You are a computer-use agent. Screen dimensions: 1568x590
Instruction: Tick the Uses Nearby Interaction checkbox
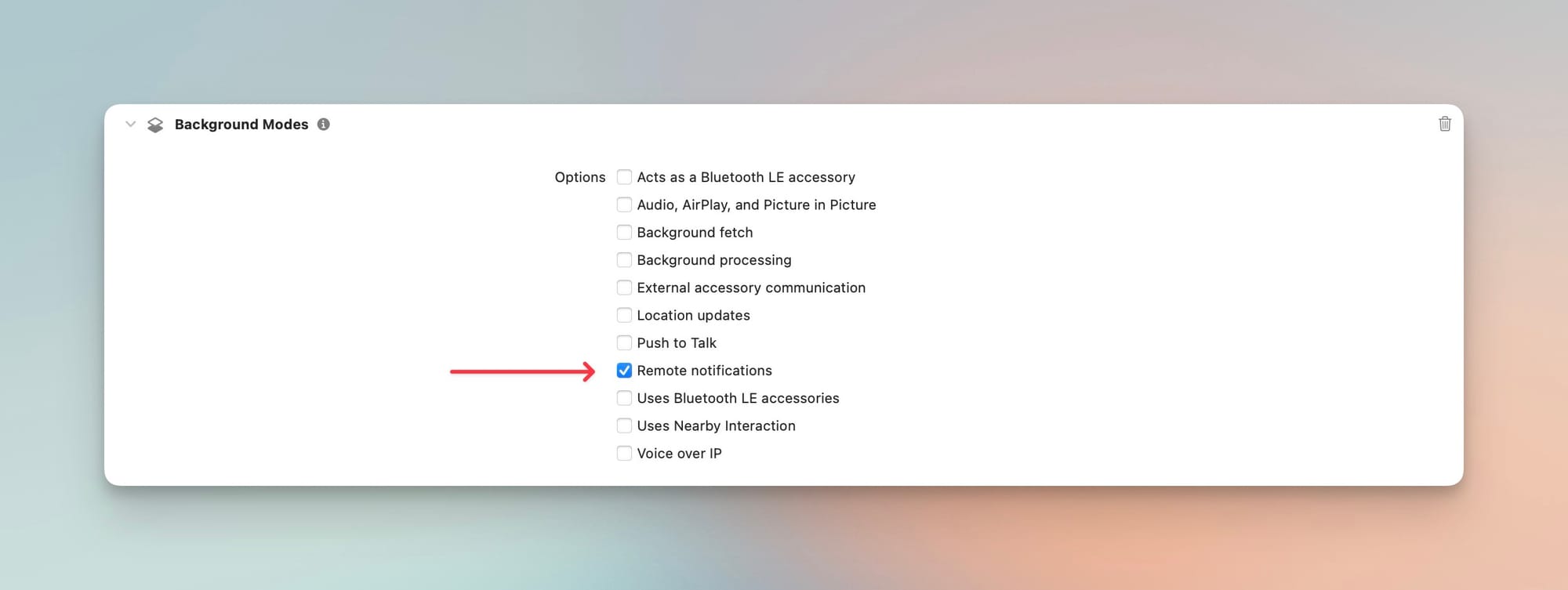pos(624,425)
